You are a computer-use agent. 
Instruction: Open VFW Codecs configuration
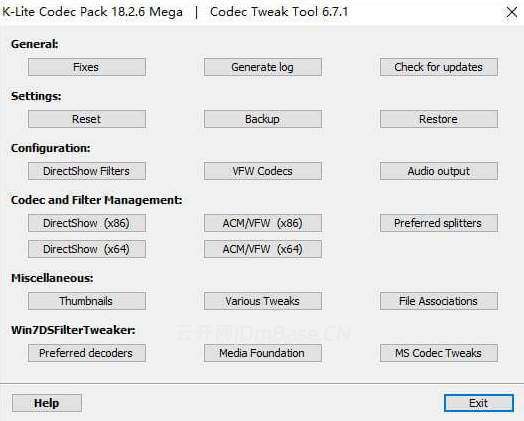click(x=263, y=171)
